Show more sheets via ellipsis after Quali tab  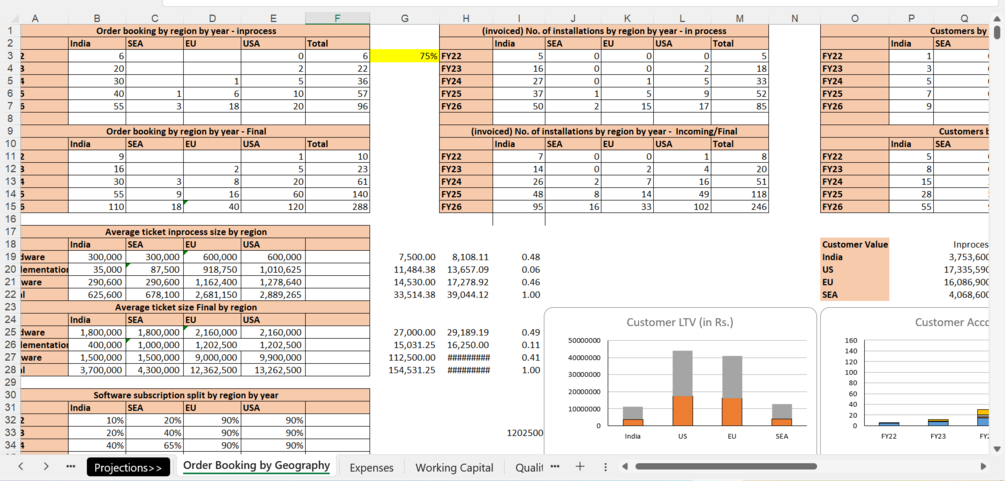[x=555, y=467]
